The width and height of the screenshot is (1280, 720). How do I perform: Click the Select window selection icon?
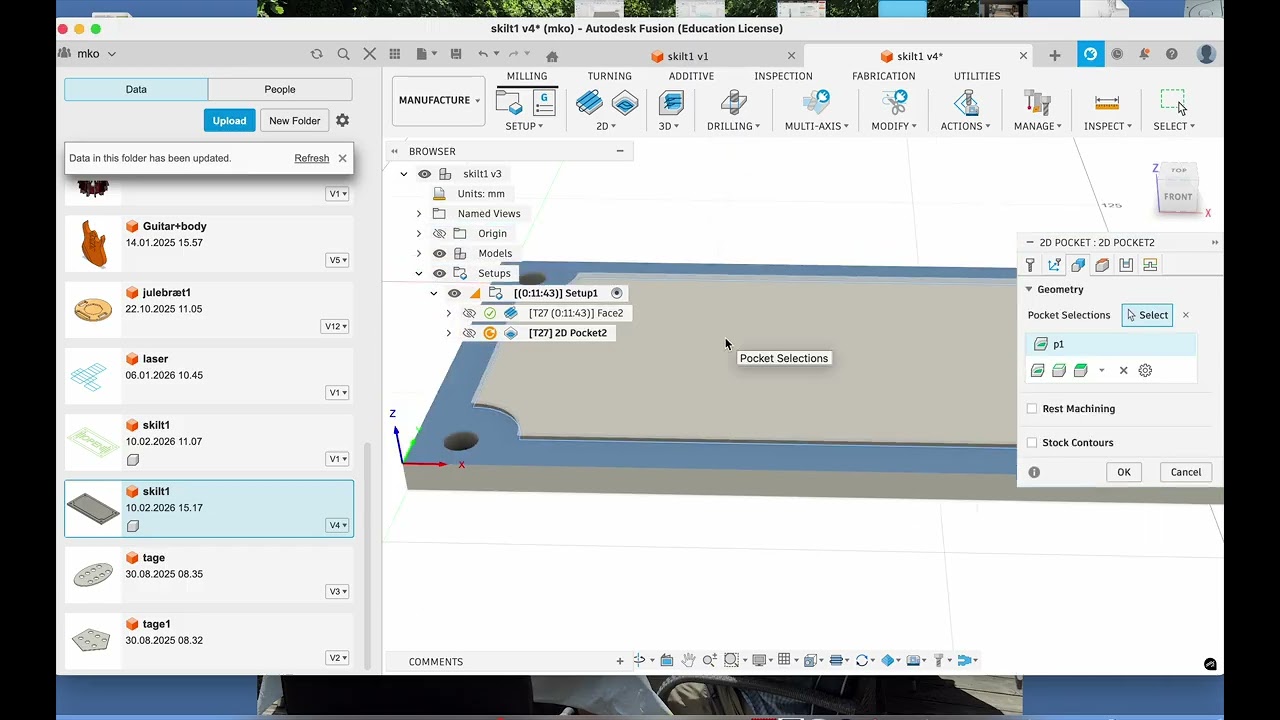click(1173, 102)
